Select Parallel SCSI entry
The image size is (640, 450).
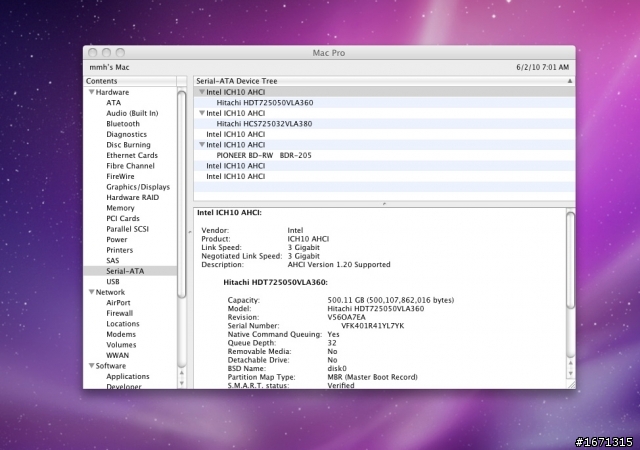tap(127, 229)
